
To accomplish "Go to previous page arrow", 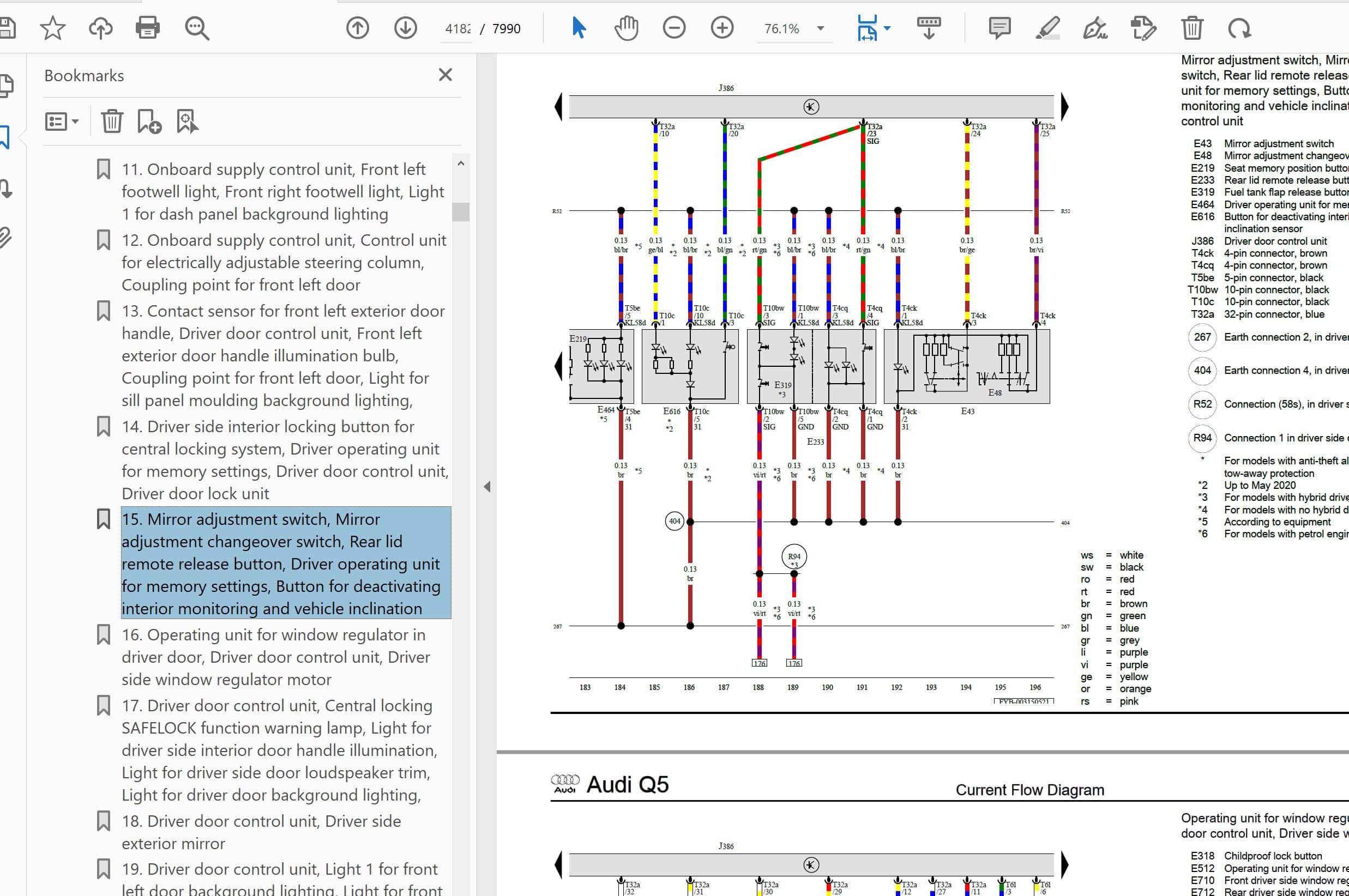I will click(358, 27).
